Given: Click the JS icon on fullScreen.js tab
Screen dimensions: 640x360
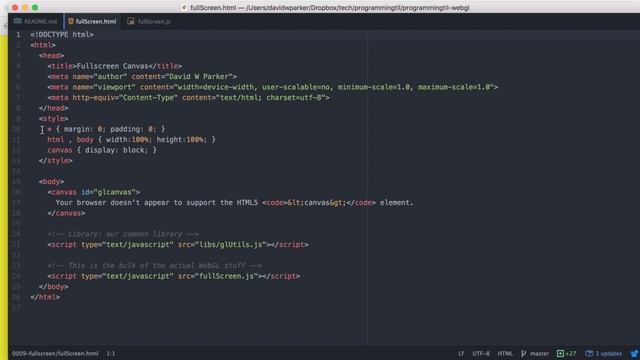Looking at the screenshot, I should tap(131, 21).
